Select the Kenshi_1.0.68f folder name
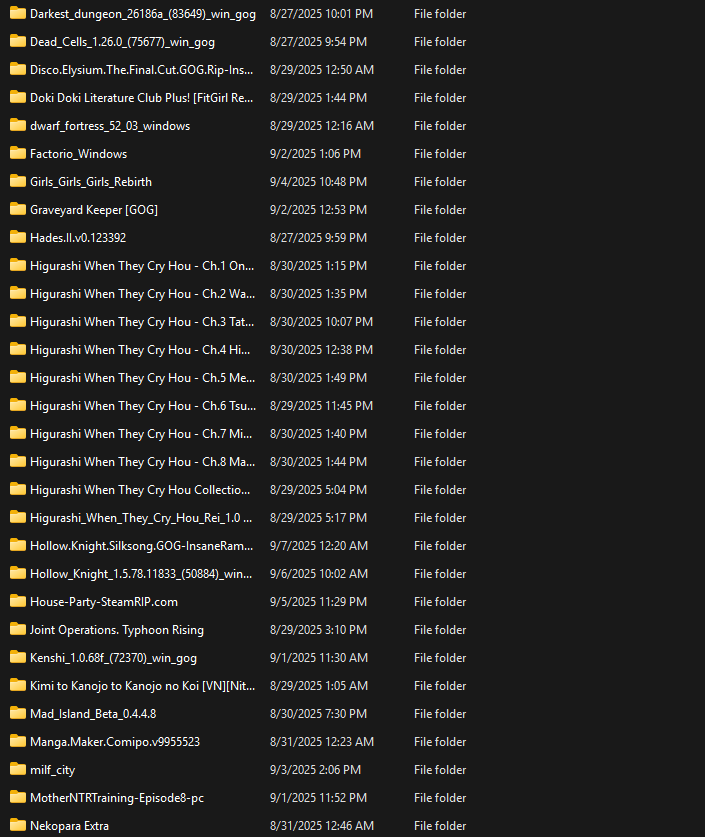Image resolution: width=705 pixels, height=837 pixels. (113, 658)
